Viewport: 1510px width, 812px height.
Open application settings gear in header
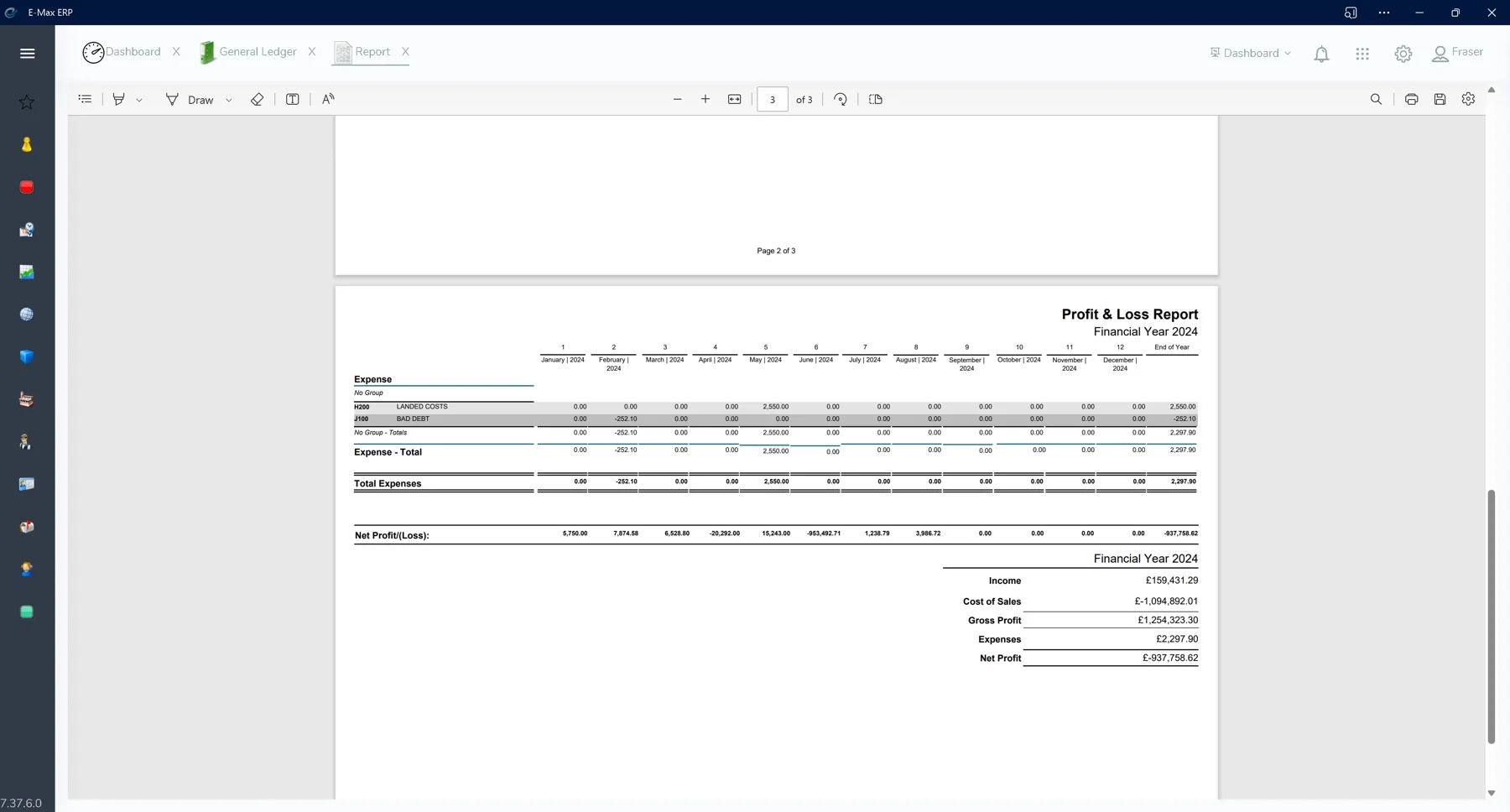(x=1403, y=54)
